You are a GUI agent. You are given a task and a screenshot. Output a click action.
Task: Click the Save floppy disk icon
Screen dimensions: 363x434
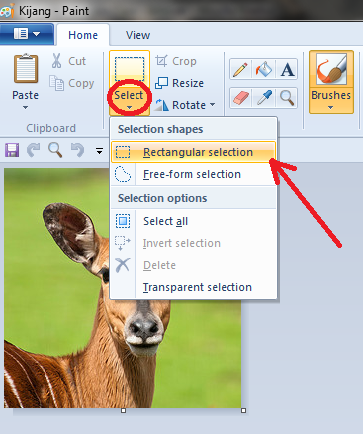click(x=12, y=150)
